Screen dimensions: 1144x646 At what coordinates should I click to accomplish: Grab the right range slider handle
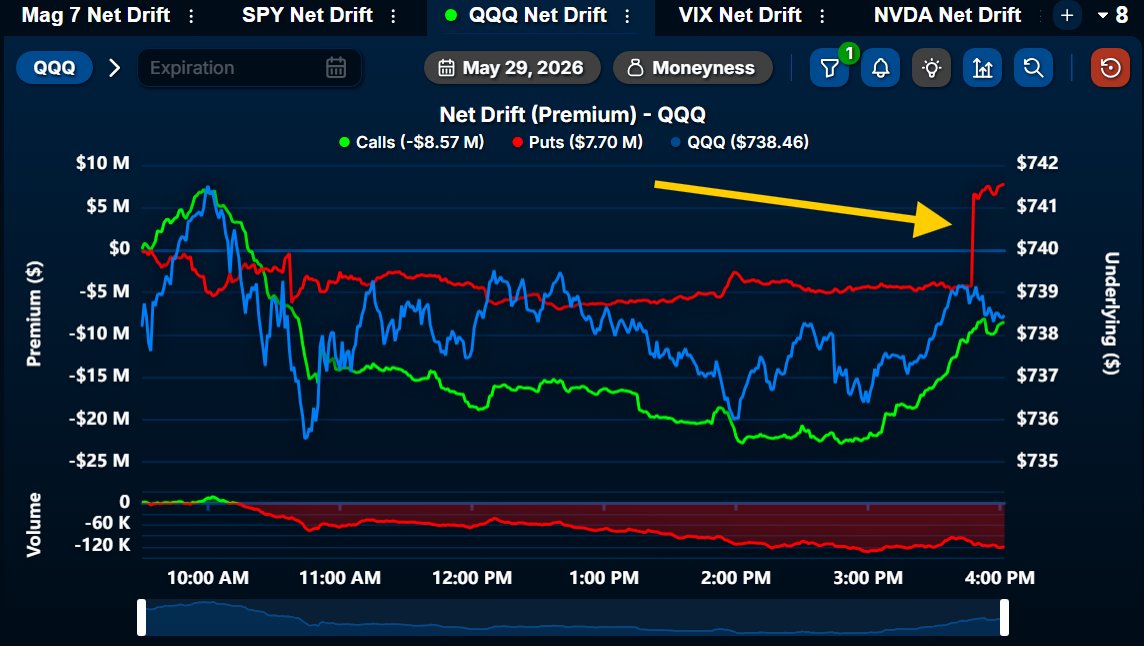coord(1004,618)
